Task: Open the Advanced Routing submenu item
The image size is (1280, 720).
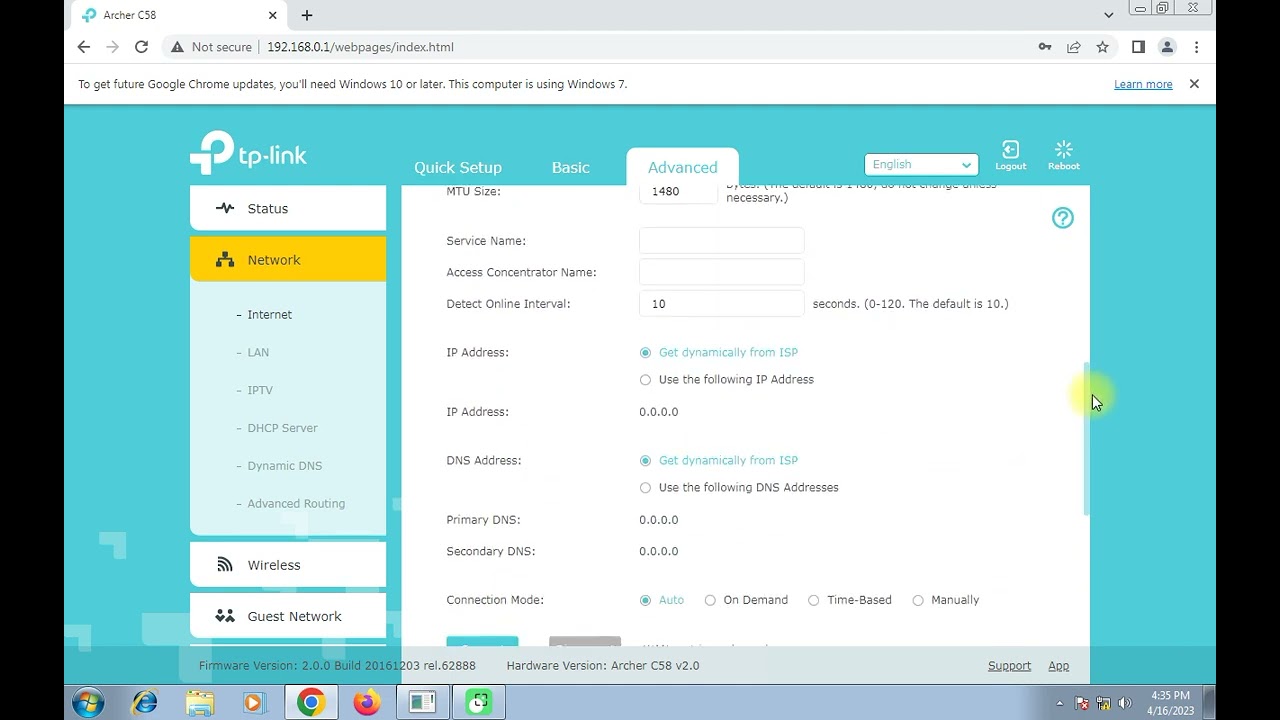Action: click(295, 504)
